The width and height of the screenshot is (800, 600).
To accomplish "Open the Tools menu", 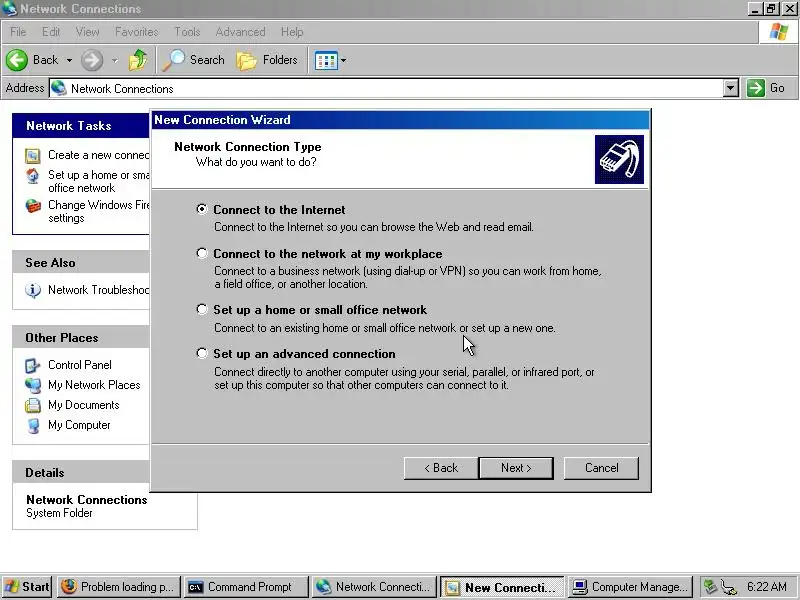I will [187, 32].
